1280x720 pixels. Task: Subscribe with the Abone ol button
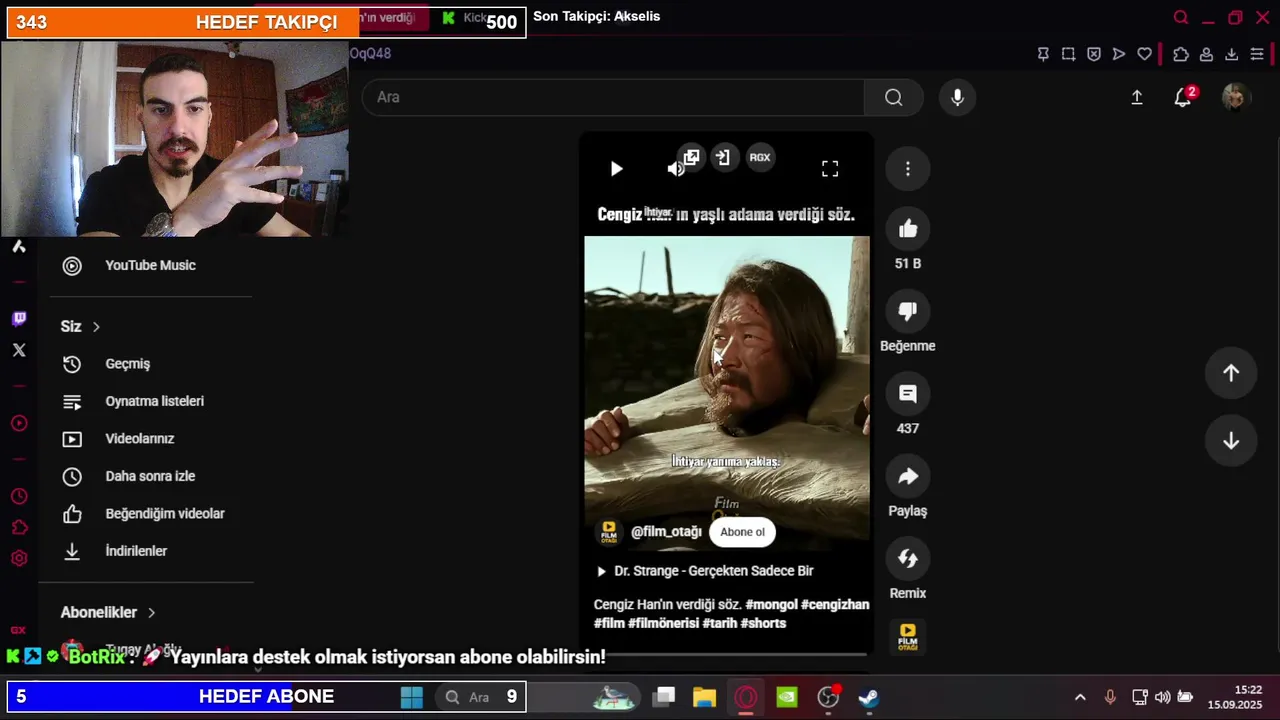tap(742, 532)
